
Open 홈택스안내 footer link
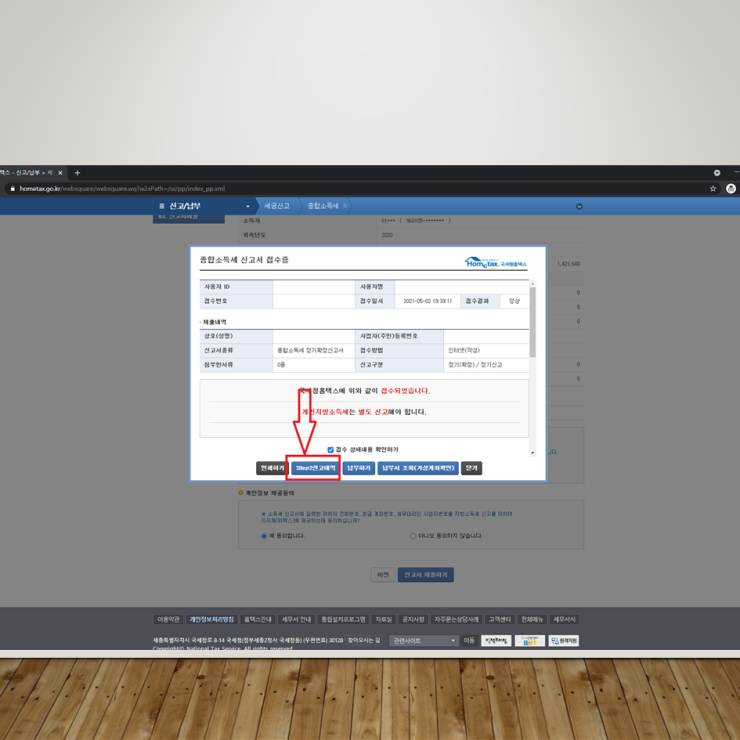coord(258,619)
